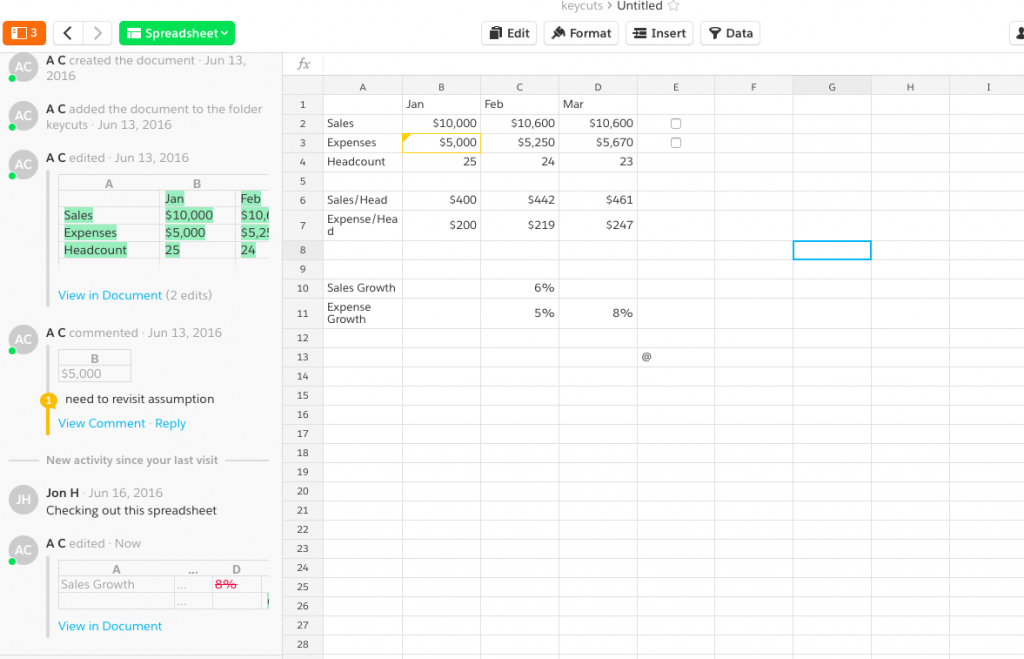Click the JH user avatar

[23, 500]
